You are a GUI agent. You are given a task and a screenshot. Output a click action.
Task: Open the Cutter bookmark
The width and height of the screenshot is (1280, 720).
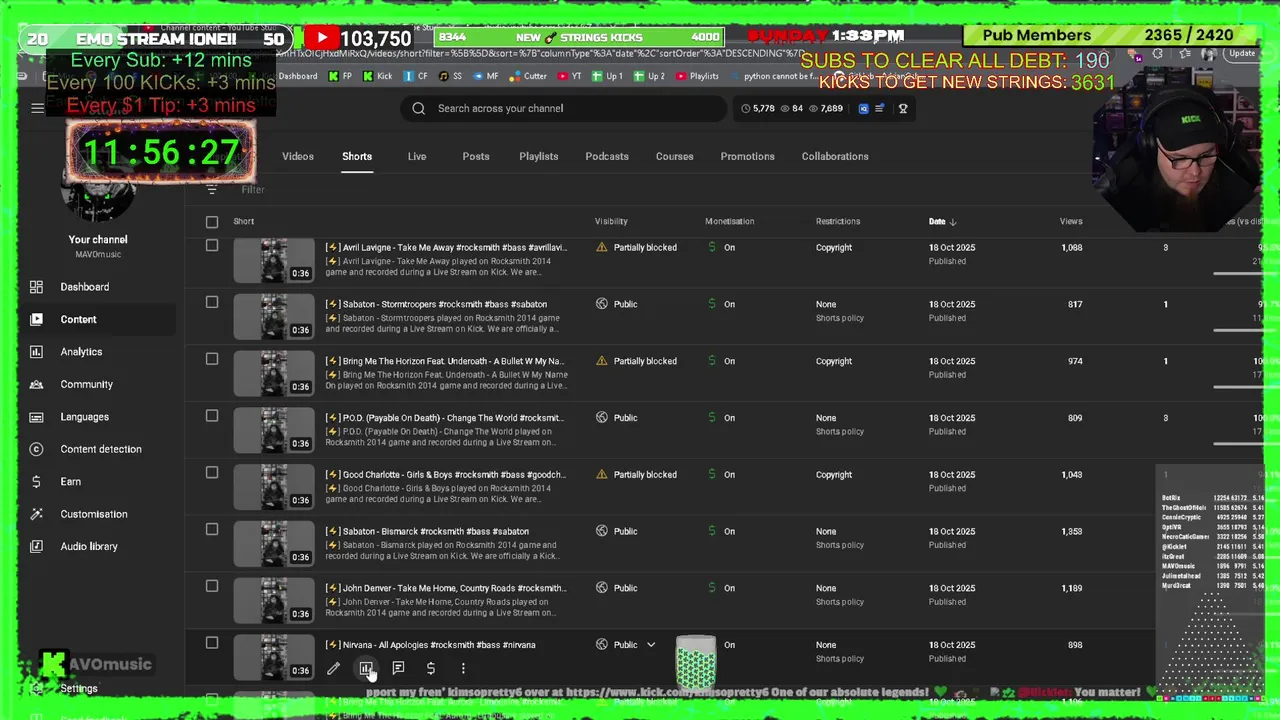[528, 76]
